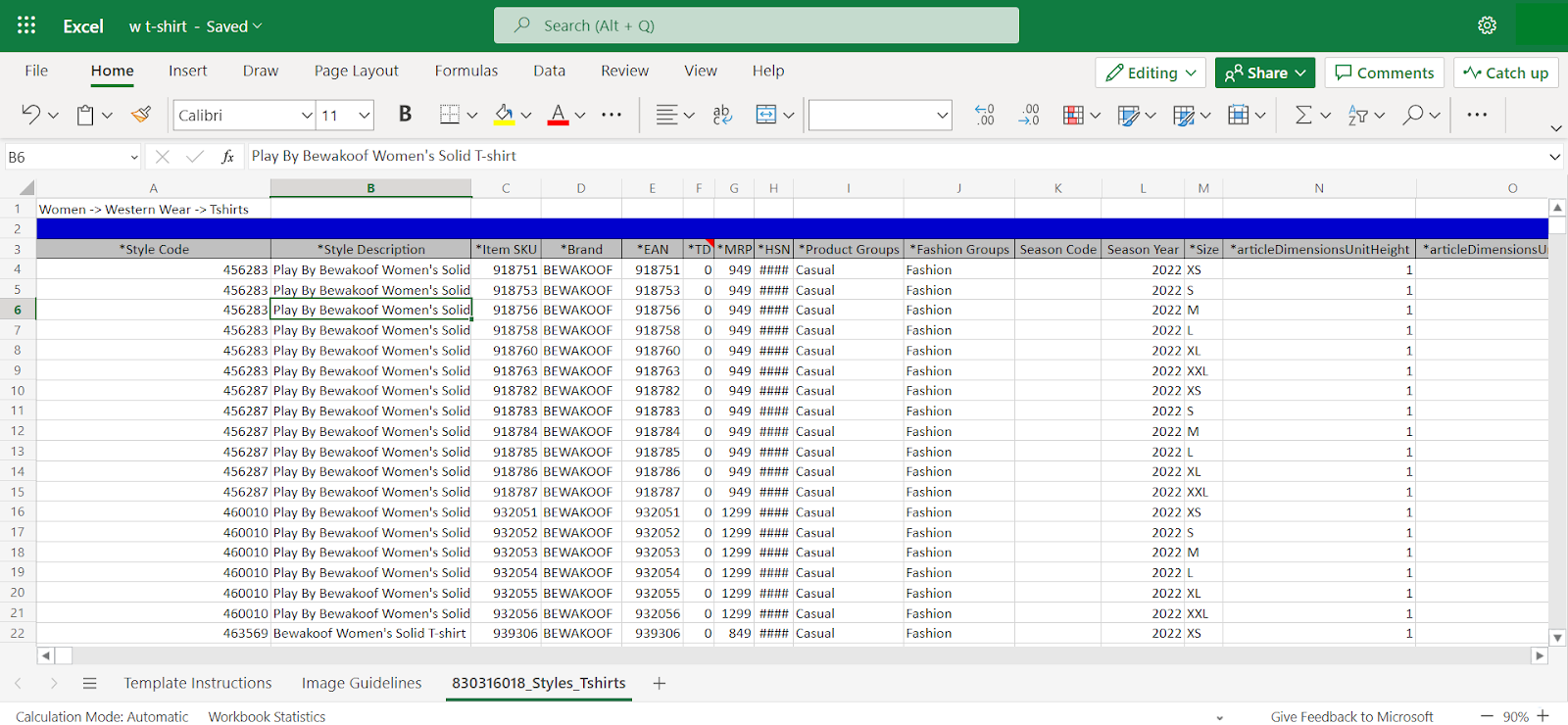The image size is (1568, 725).
Task: Expand the font size dropdown
Action: (x=365, y=115)
